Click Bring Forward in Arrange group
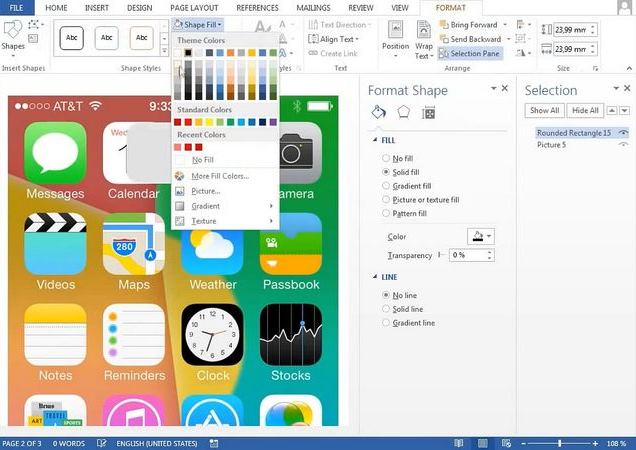Screen dimensions: 636x450 pos(469,25)
